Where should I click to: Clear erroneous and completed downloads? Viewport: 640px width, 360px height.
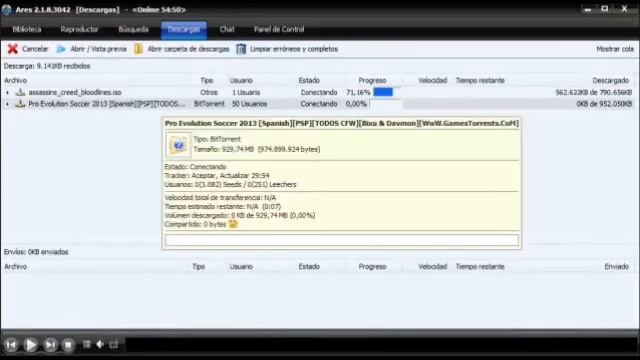(x=287, y=49)
